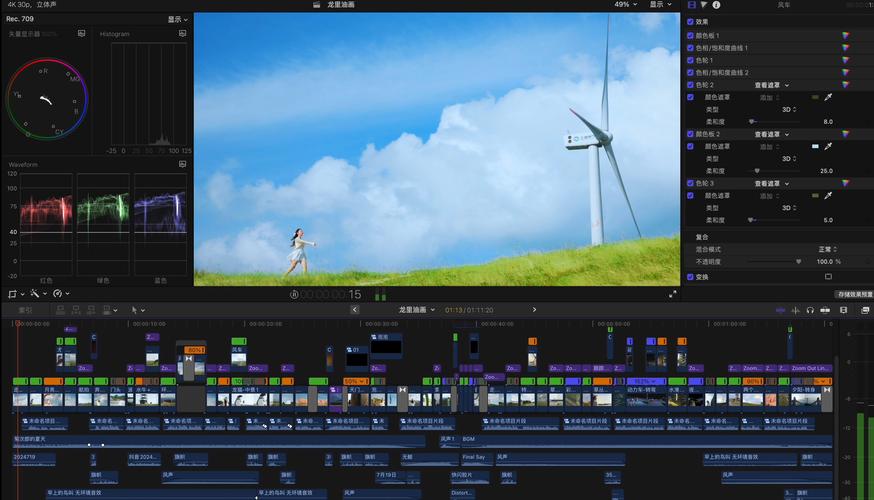Open the scopes 显示 view menu

pyautogui.click(x=176, y=19)
